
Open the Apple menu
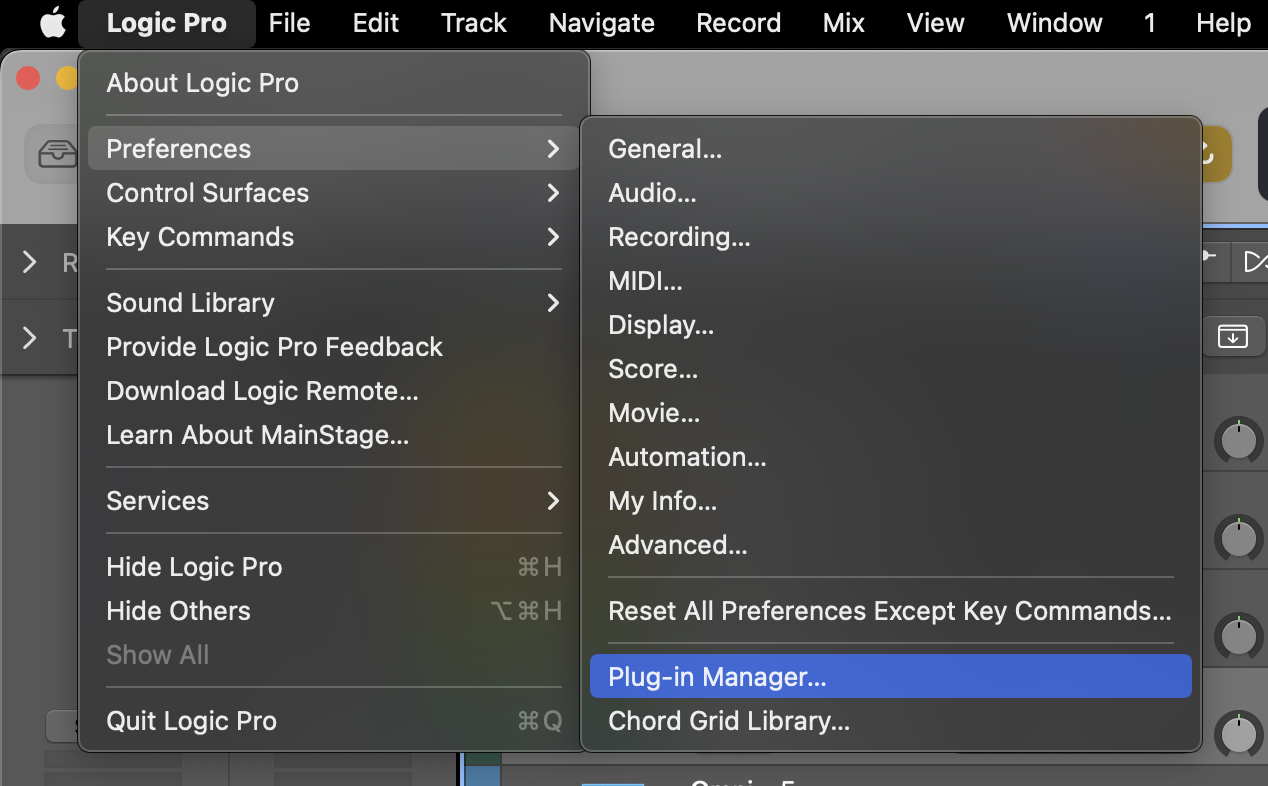[x=52, y=23]
